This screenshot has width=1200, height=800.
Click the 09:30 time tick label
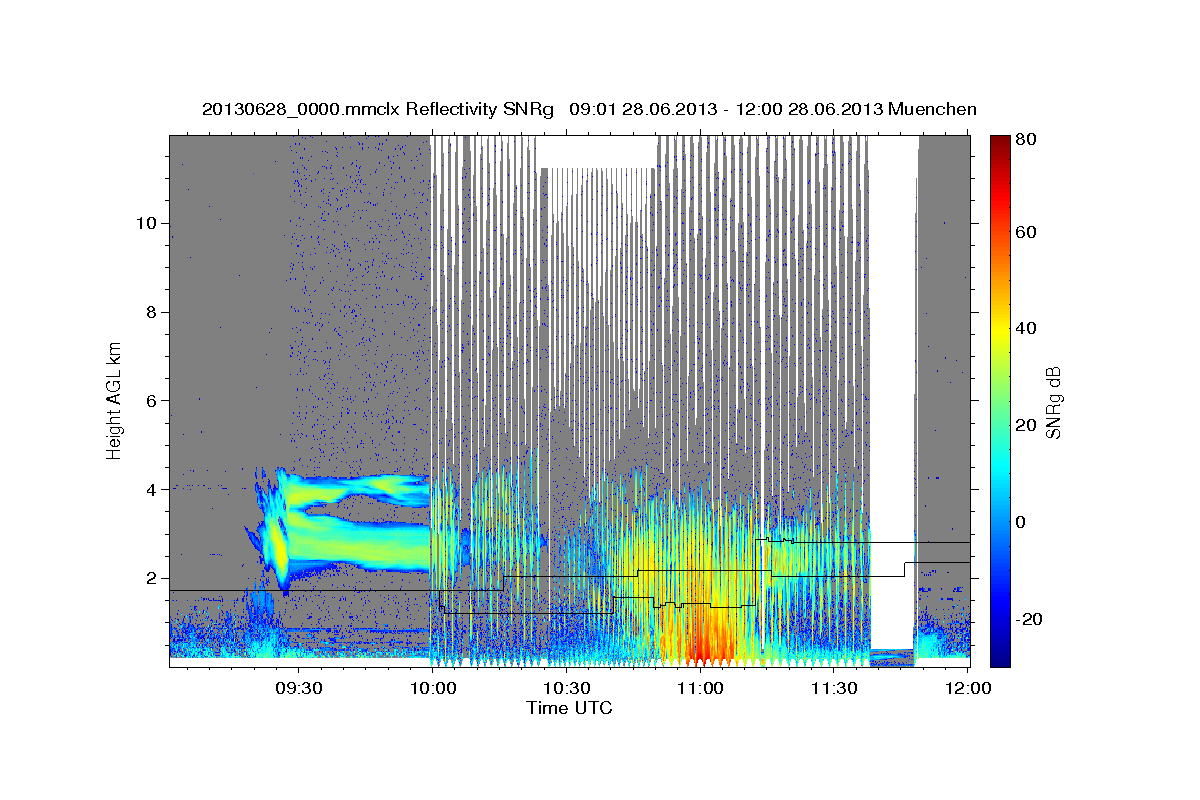298,689
